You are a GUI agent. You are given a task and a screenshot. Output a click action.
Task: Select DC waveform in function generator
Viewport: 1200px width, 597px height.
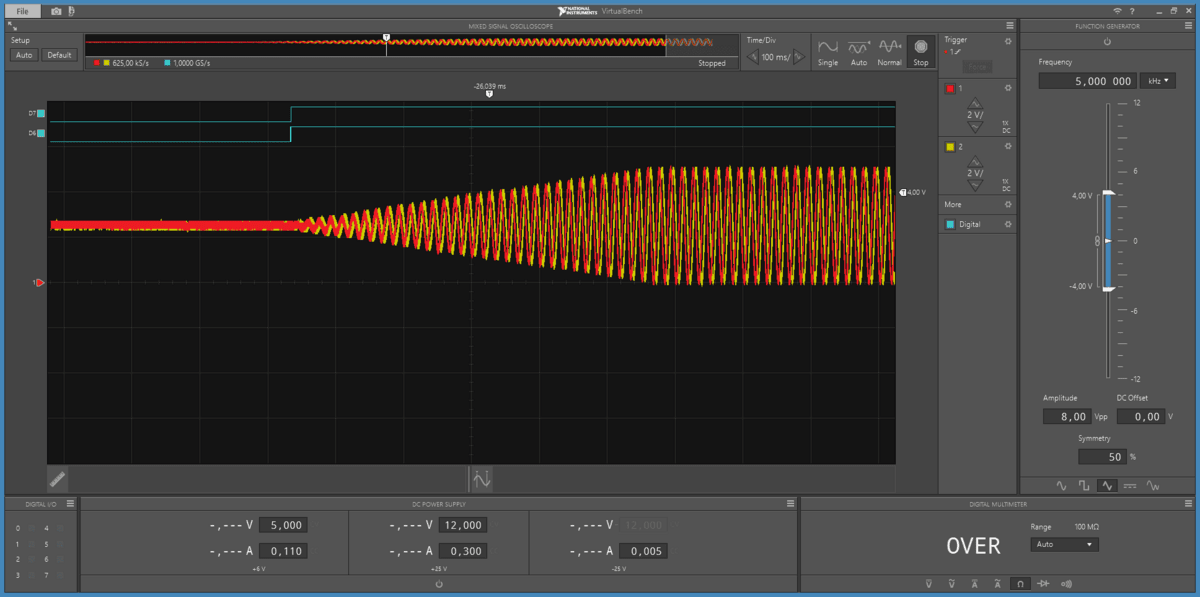point(1130,485)
